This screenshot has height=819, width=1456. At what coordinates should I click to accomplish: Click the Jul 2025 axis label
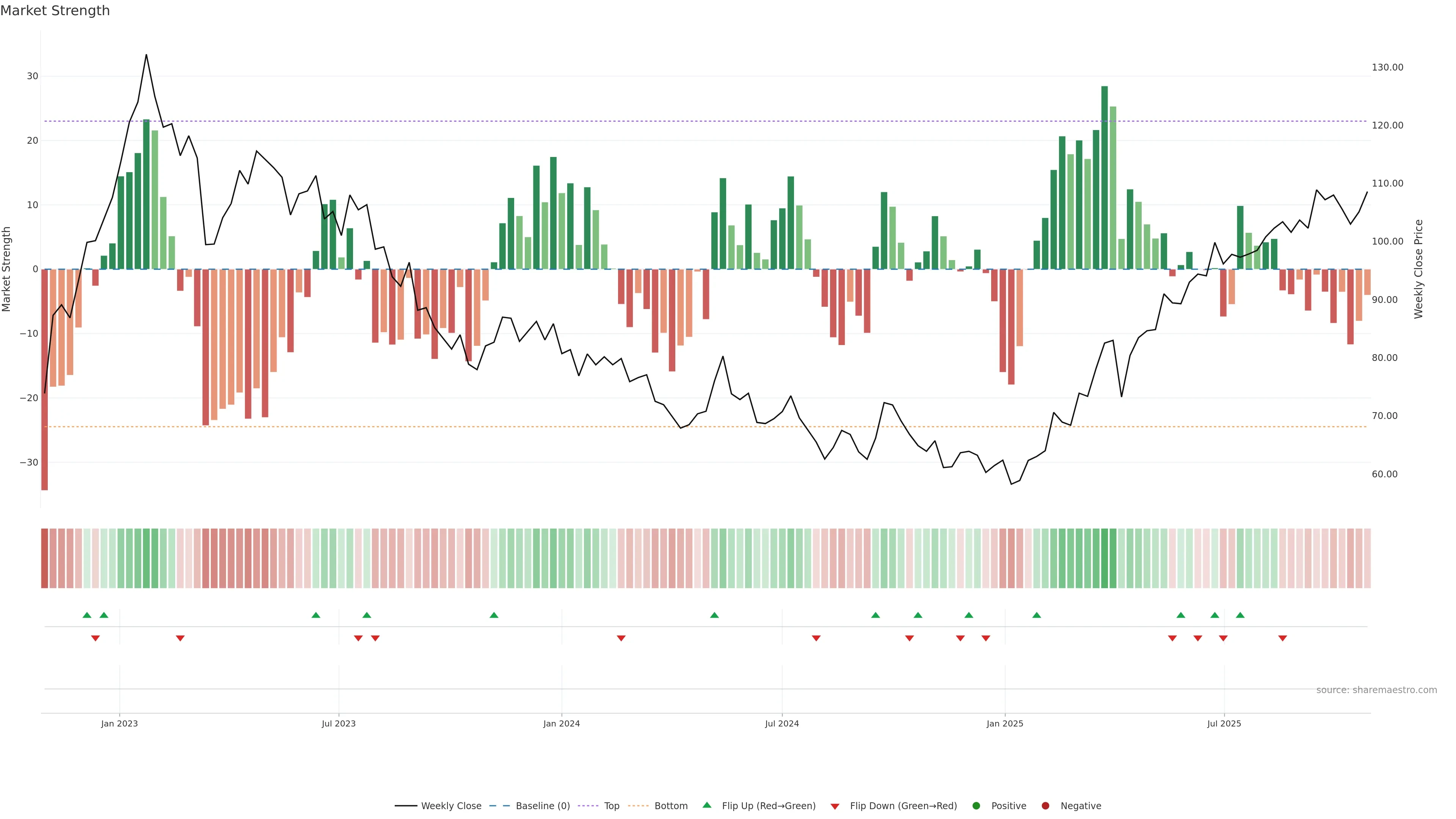(1224, 723)
